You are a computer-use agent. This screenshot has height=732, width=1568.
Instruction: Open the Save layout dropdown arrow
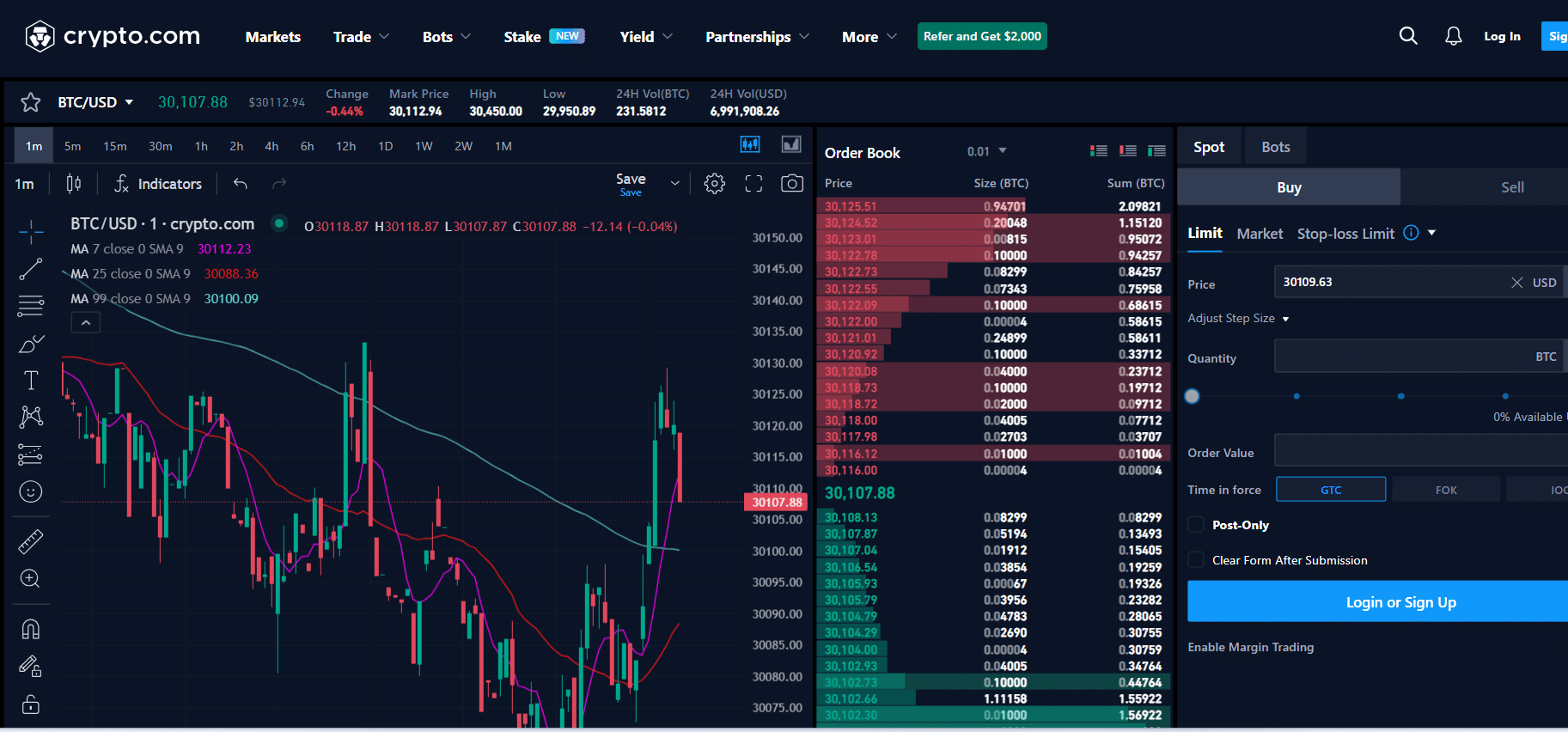[675, 184]
